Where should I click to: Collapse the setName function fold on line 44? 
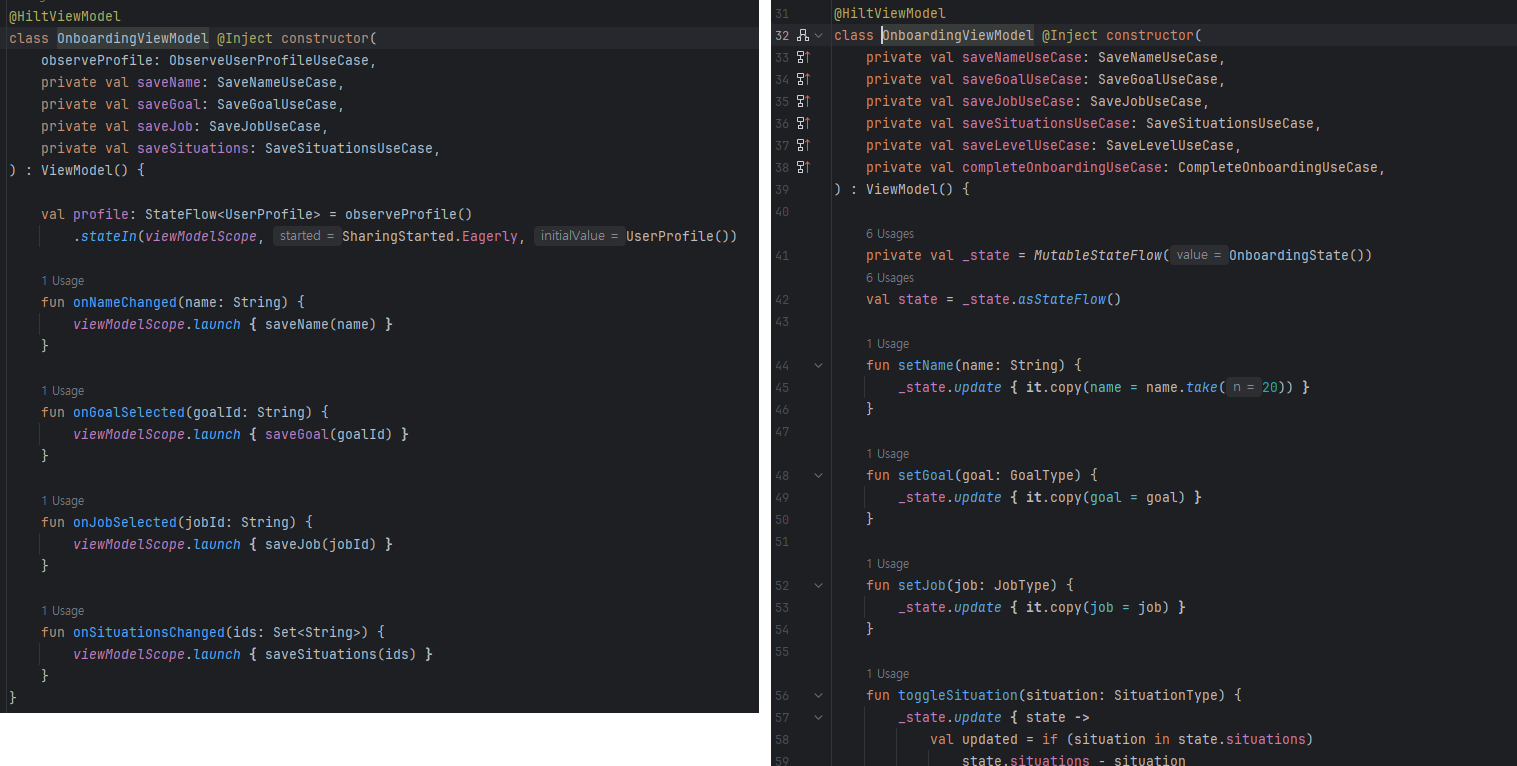point(818,365)
